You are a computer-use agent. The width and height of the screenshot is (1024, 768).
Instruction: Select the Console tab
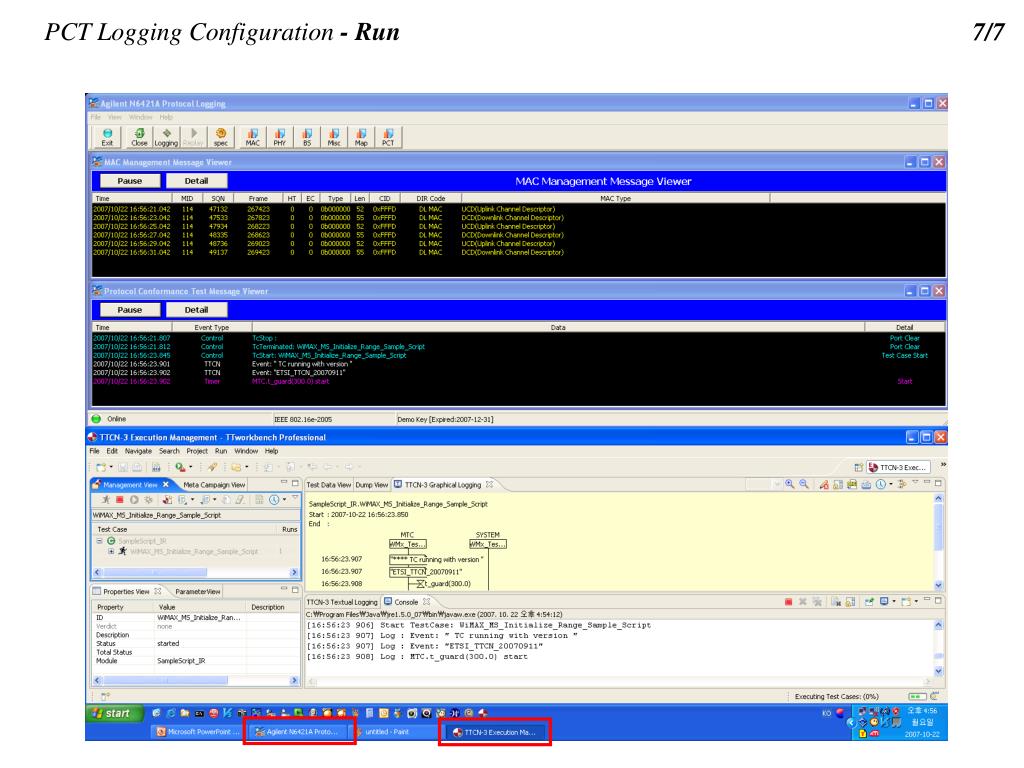click(x=406, y=602)
